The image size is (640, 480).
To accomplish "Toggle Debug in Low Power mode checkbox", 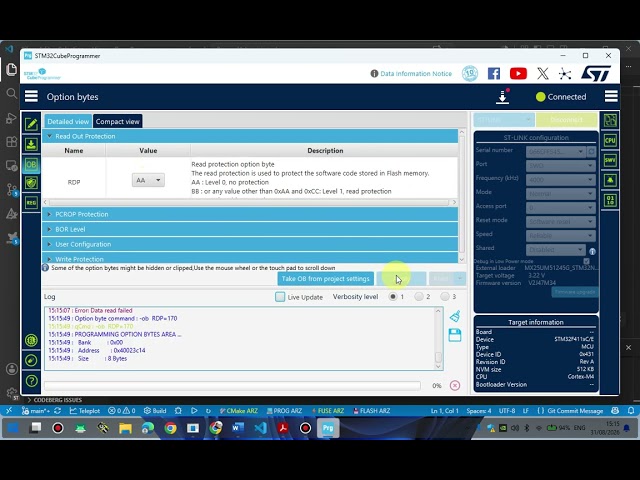I will [x=587, y=261].
